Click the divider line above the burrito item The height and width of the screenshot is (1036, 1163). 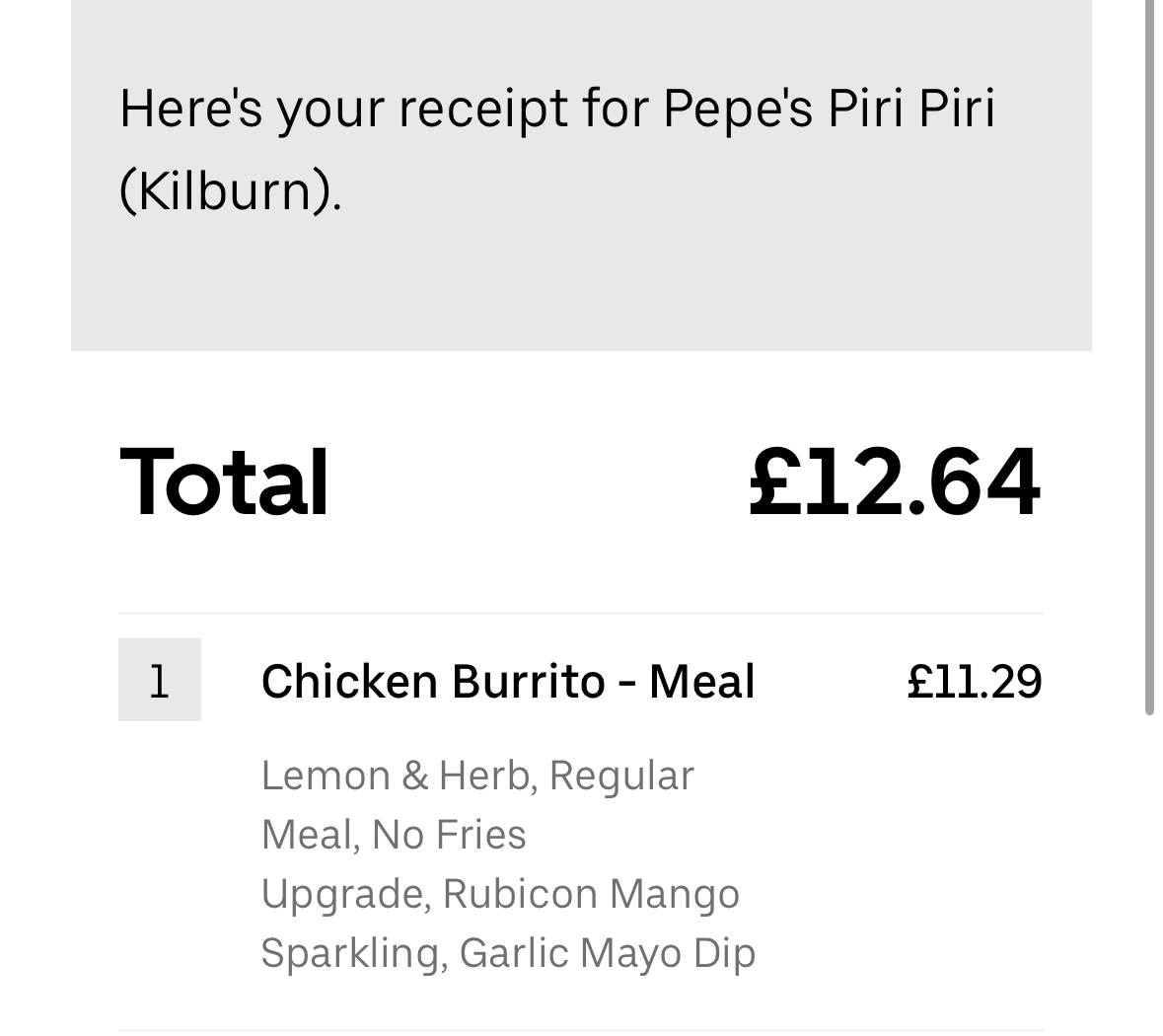582,614
